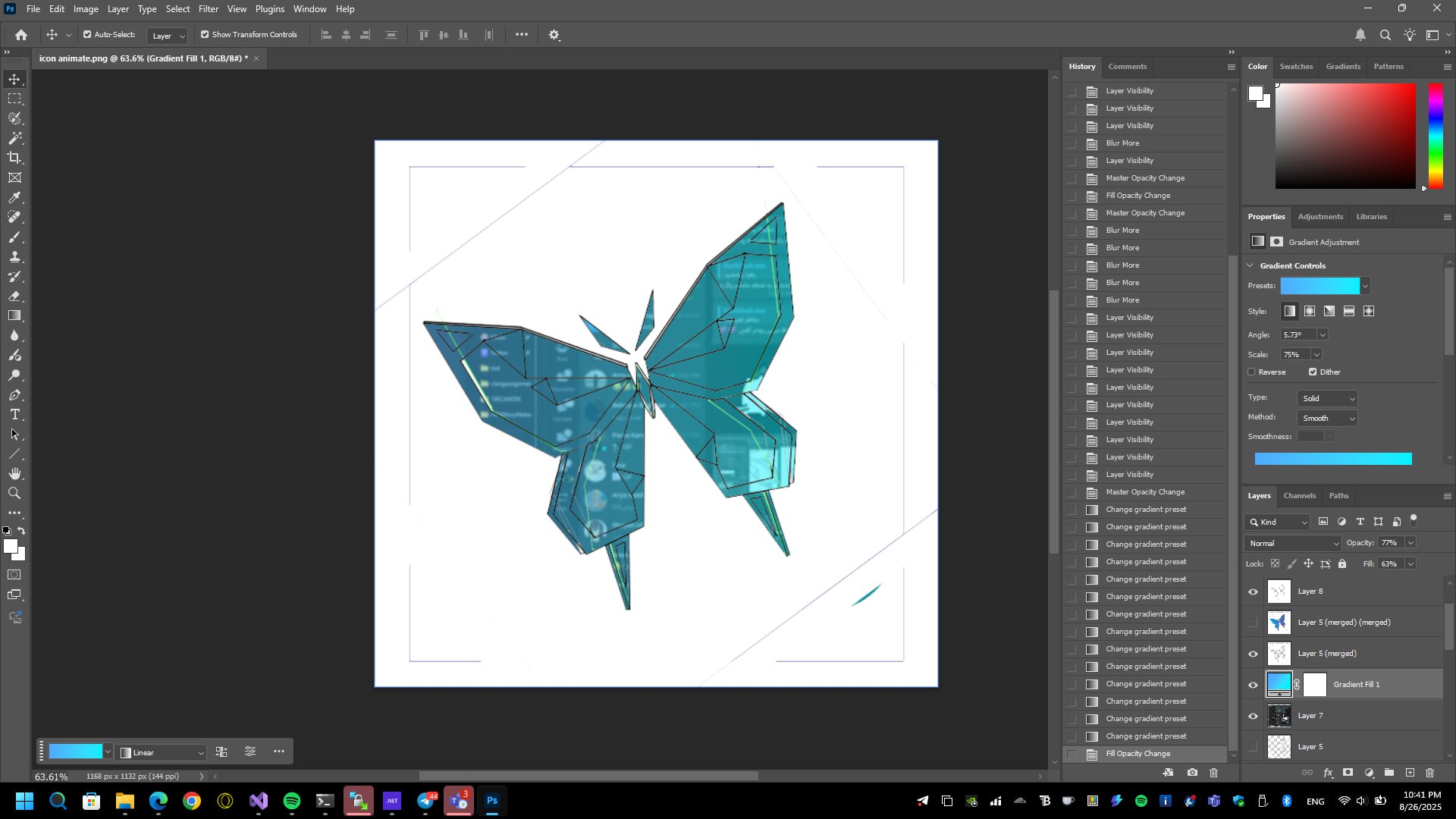Click the Blur More history state
Image resolution: width=1456 pixels, height=819 pixels.
point(1122,143)
